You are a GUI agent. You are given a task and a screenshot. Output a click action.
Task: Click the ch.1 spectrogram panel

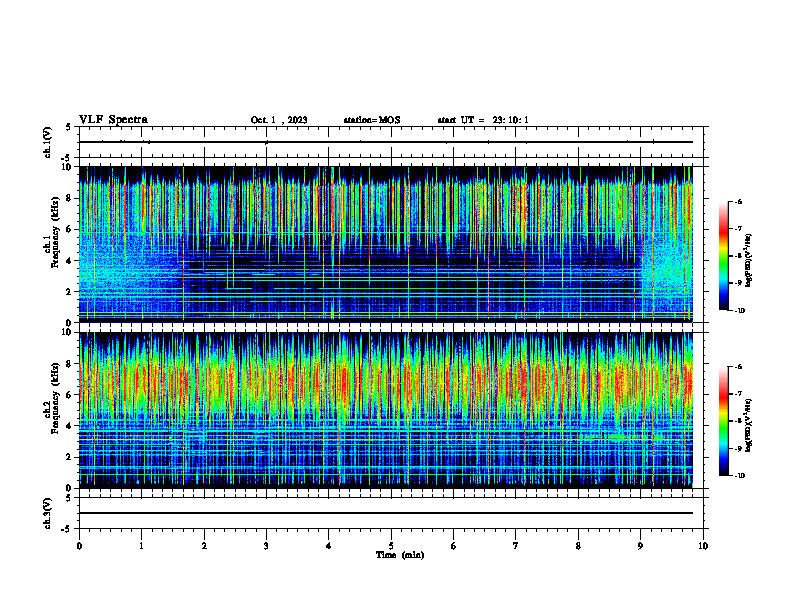(385, 244)
